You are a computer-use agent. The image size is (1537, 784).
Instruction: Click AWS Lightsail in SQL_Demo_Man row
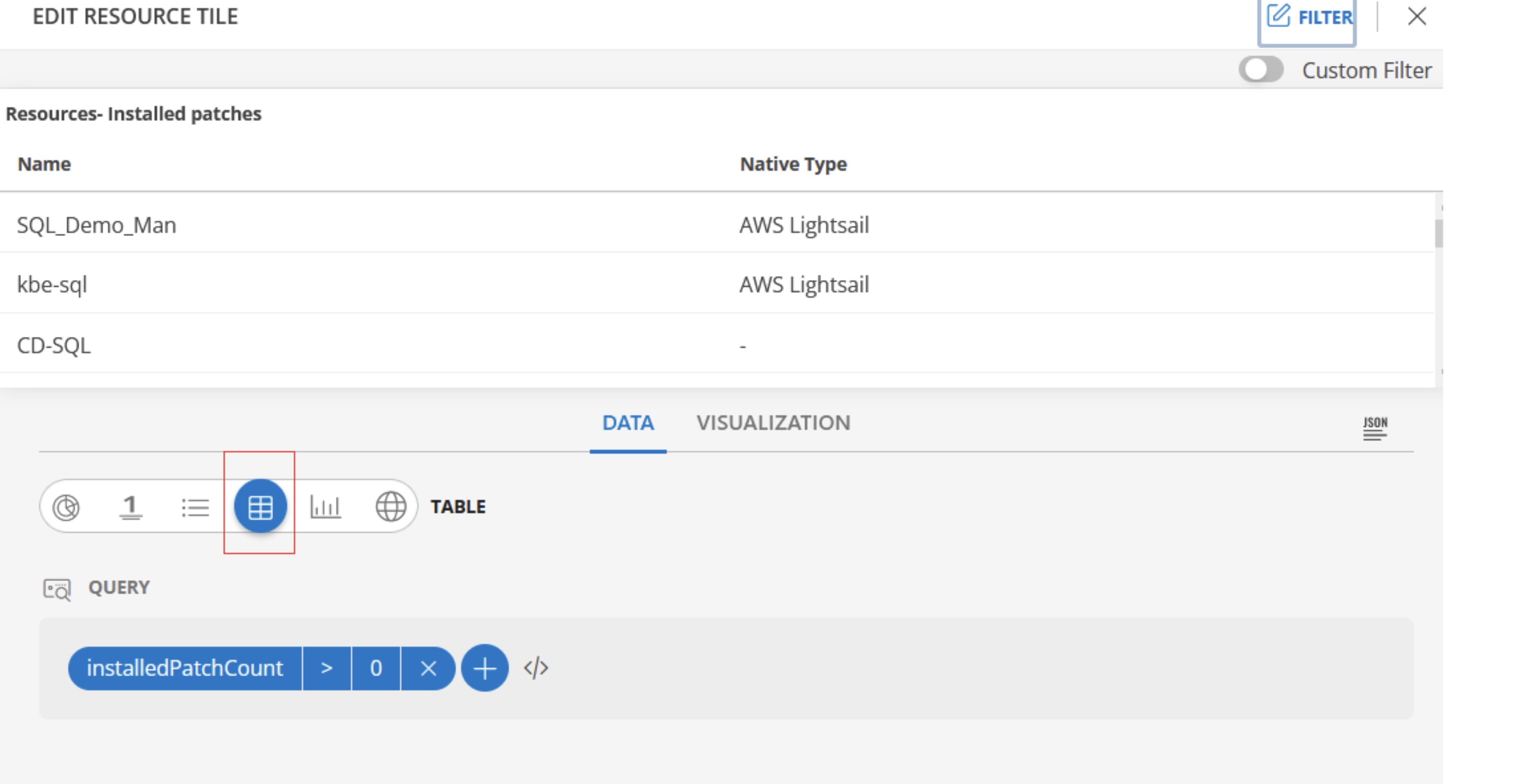point(804,226)
